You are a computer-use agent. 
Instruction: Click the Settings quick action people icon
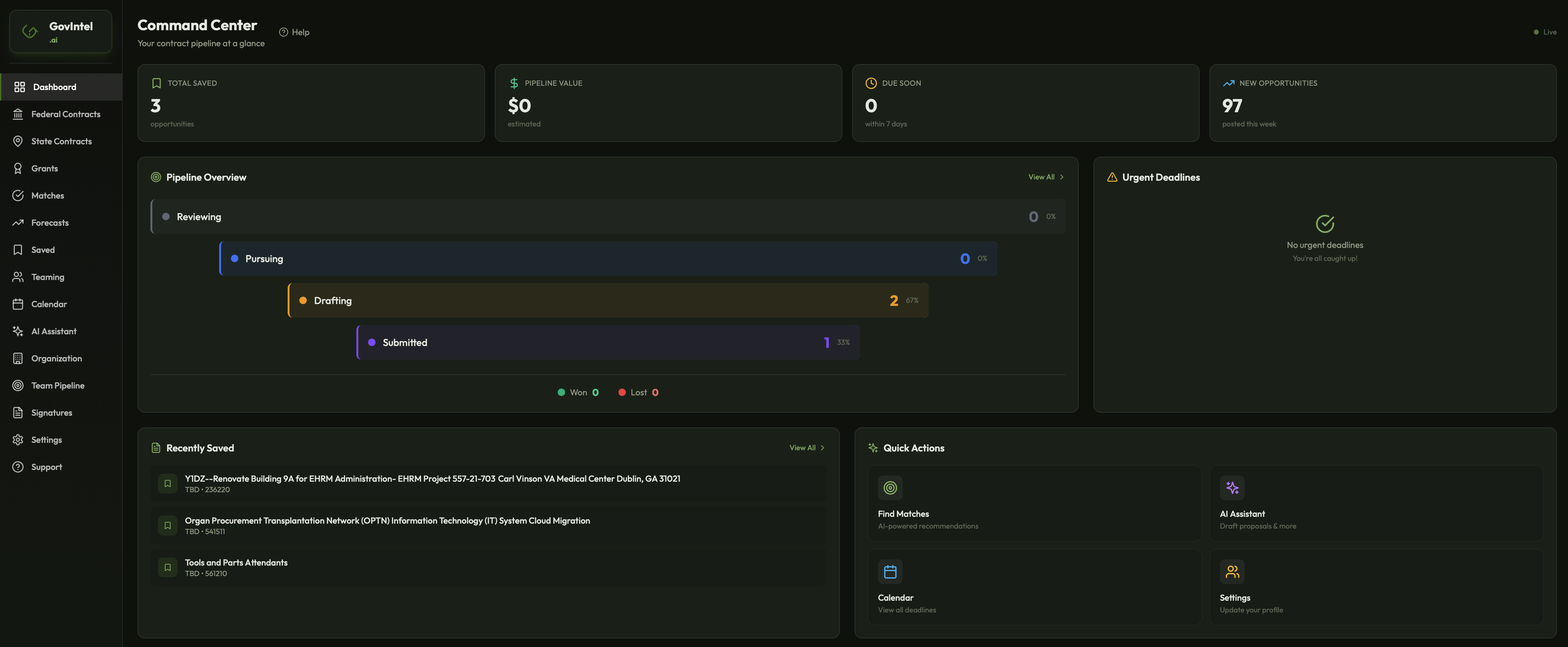(x=1232, y=571)
